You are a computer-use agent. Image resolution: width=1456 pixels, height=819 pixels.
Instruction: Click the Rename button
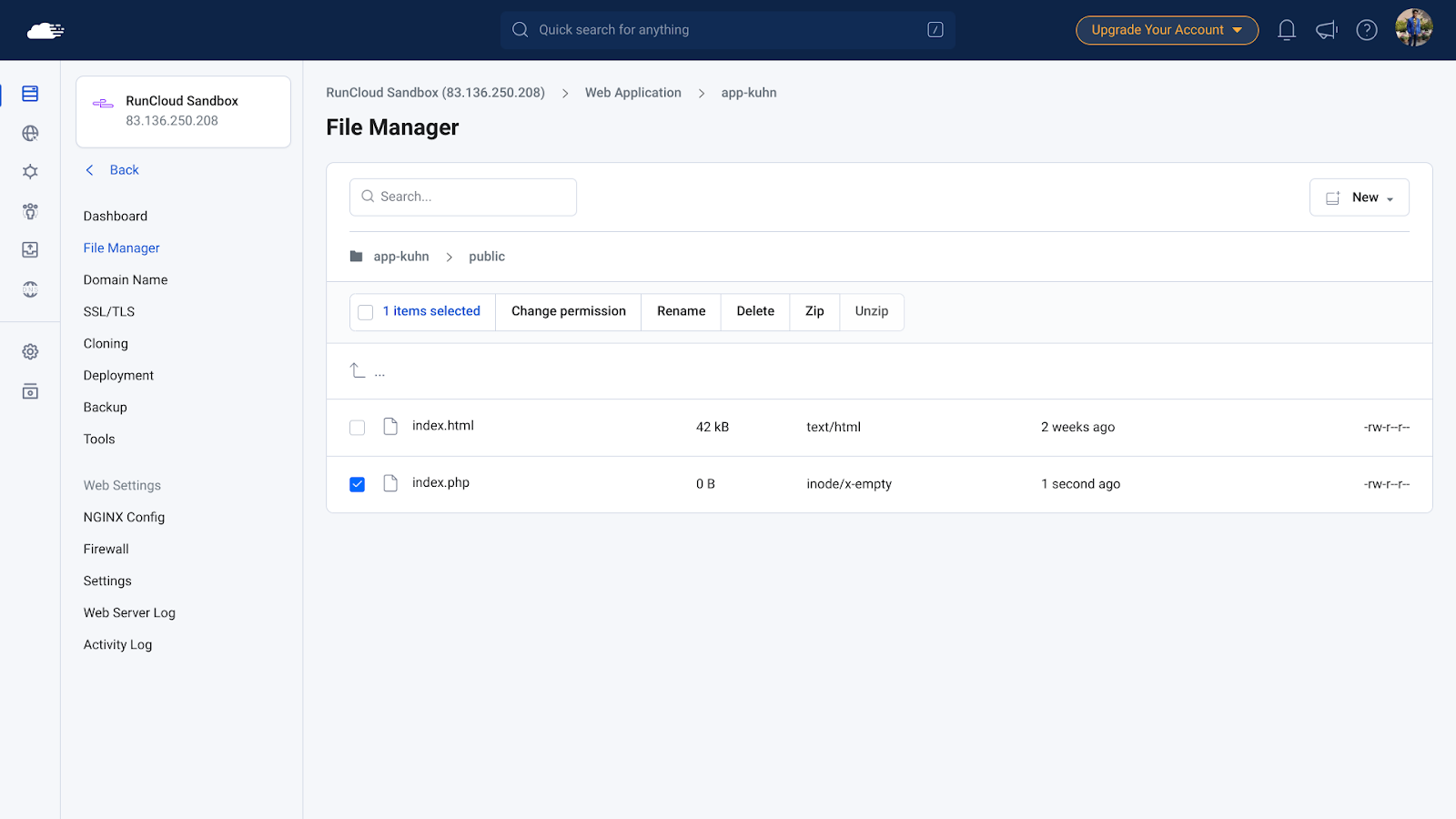click(682, 311)
